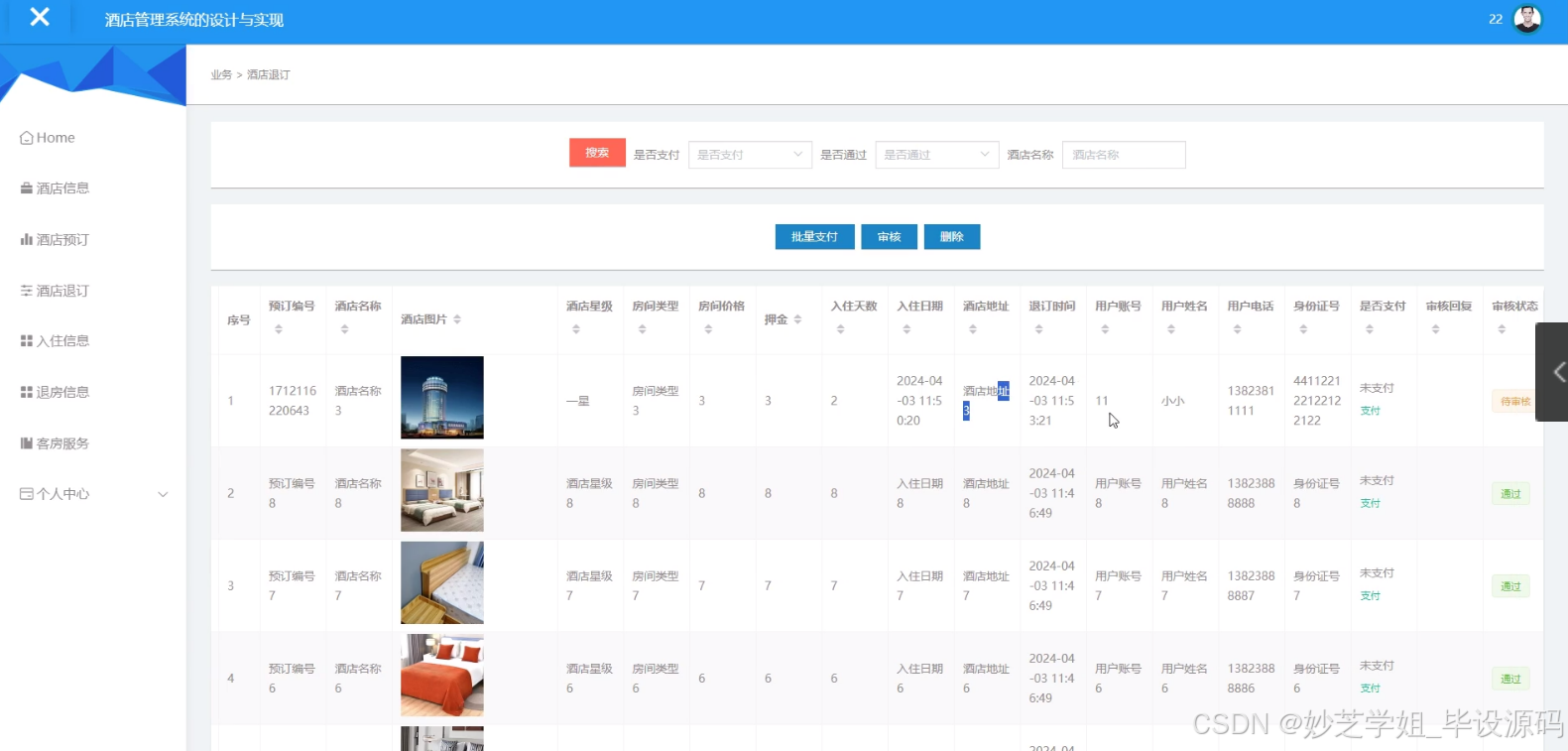Click 支付 link in row 2
The image size is (1568, 751).
[1371, 504]
